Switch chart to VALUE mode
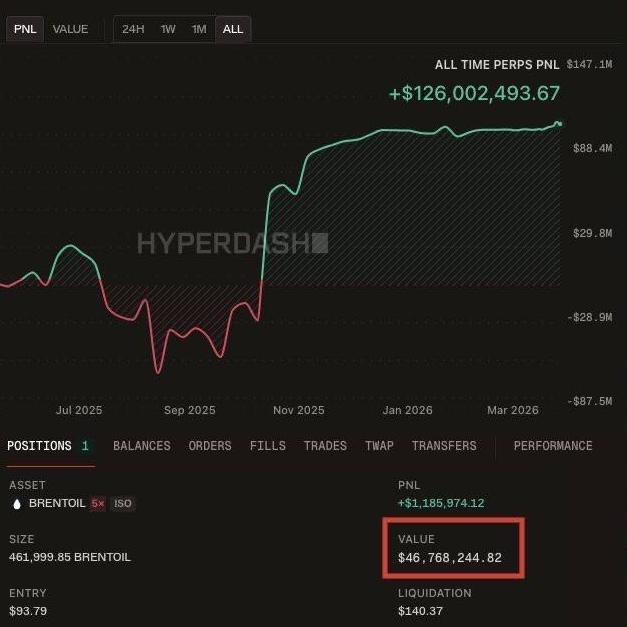Image resolution: width=627 pixels, height=627 pixels. [x=70, y=29]
